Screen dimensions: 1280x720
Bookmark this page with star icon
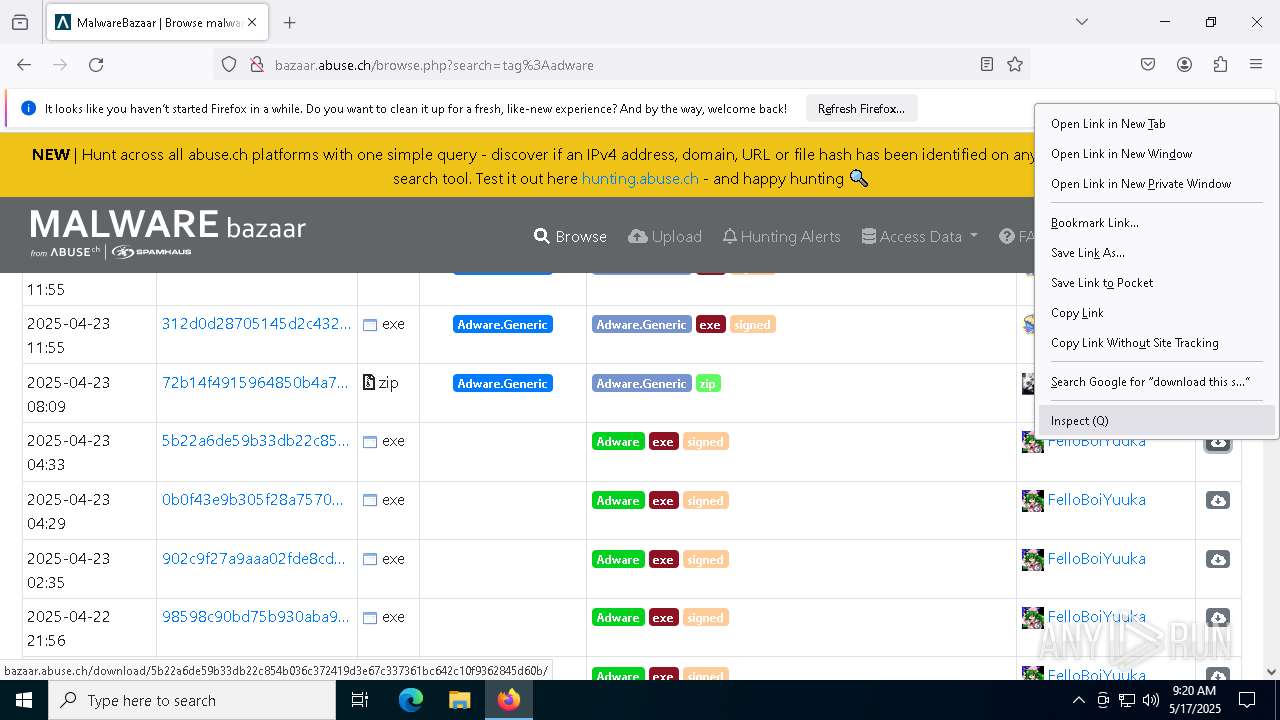tap(1015, 65)
